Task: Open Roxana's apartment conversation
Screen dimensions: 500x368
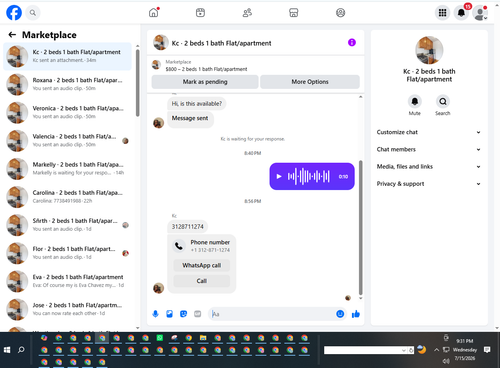Action: [67, 84]
